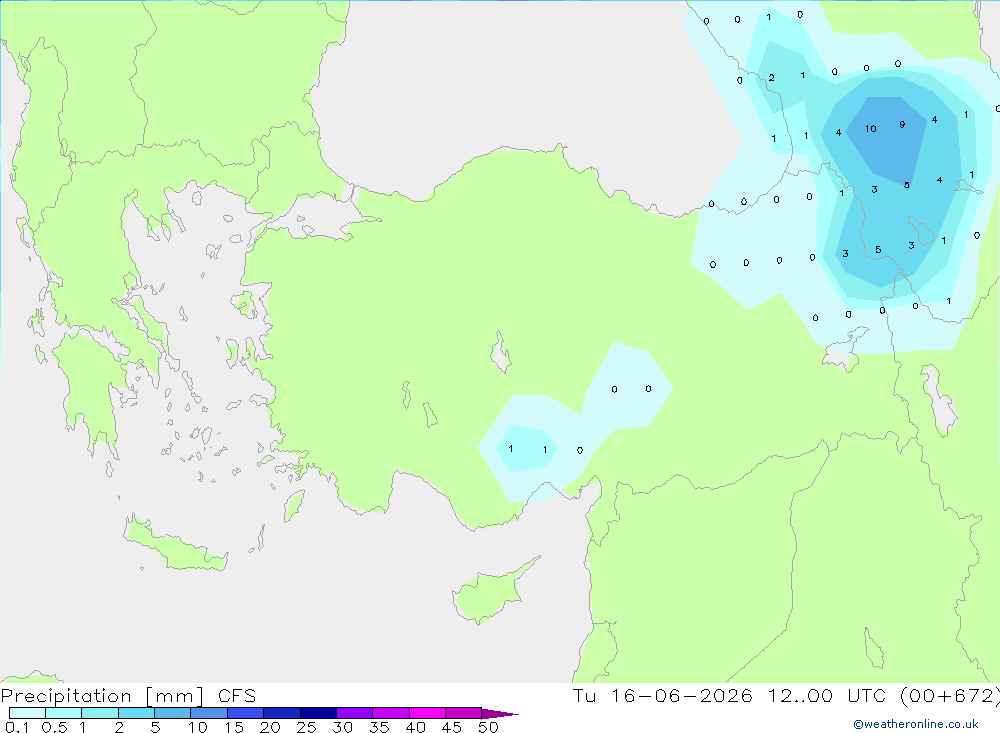This screenshot has height=733, width=1000.
Task: Click the 0.1 to 0.5 legend color
Action: click(27, 713)
